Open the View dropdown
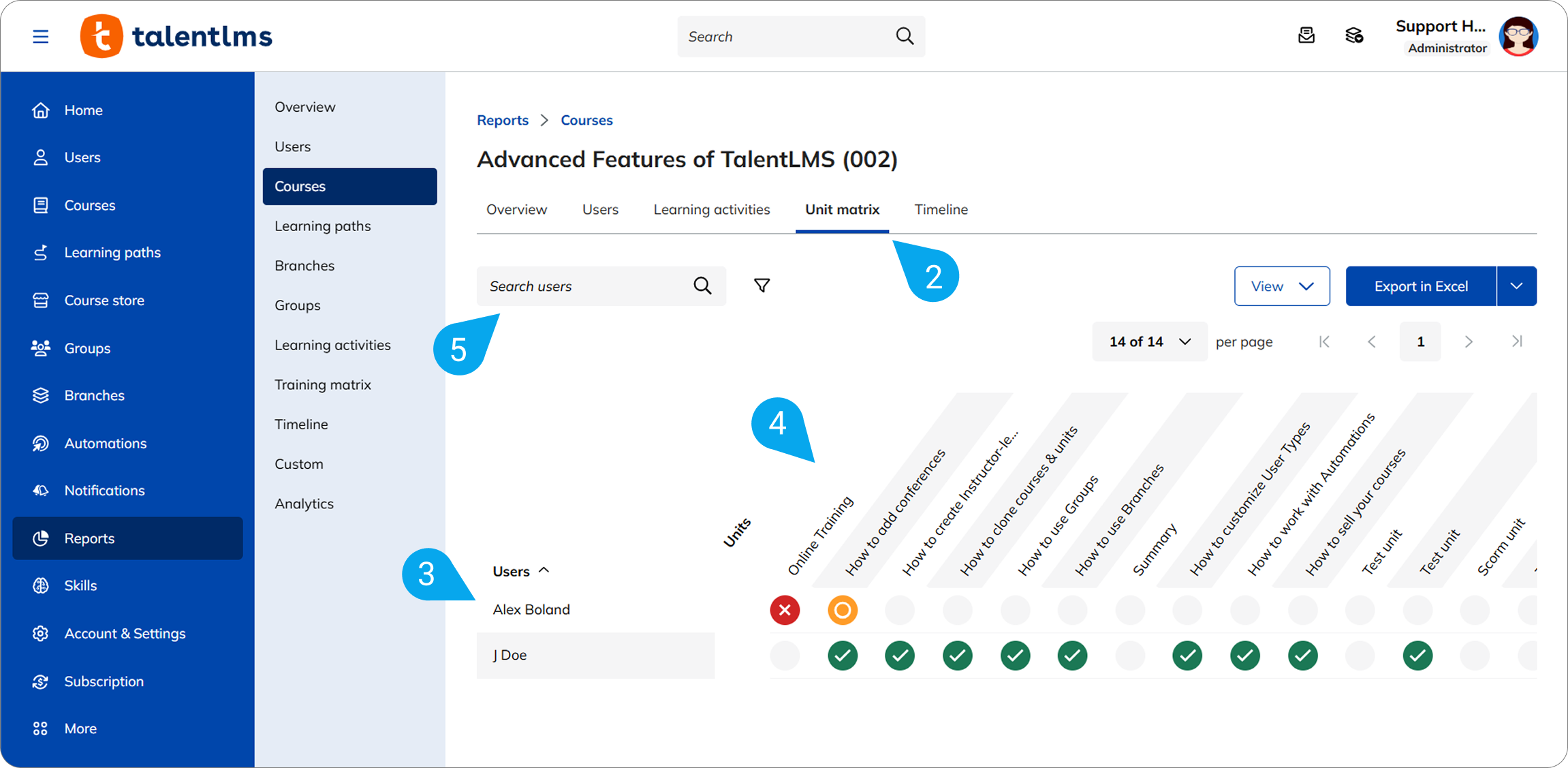Viewport: 1568px width, 768px height. (1281, 286)
